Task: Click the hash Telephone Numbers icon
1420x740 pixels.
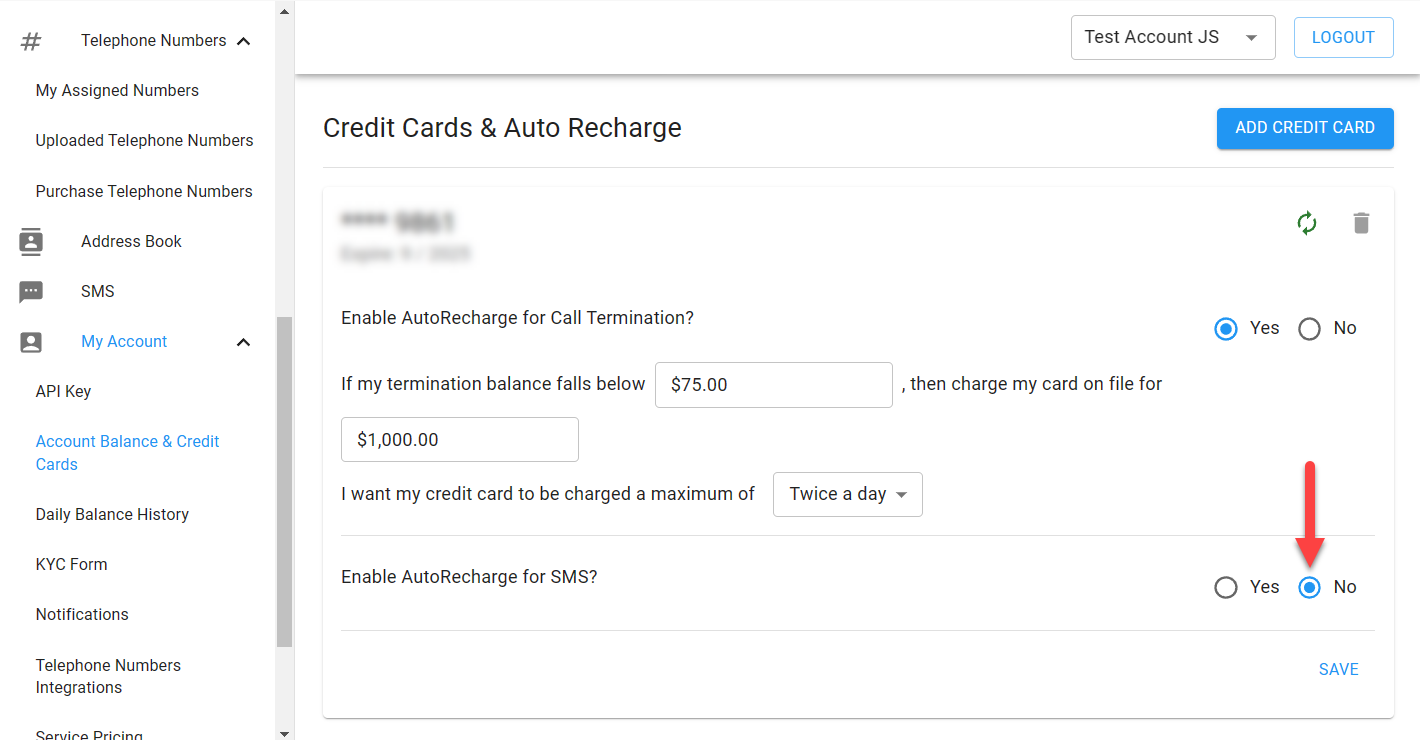Action: pos(31,41)
